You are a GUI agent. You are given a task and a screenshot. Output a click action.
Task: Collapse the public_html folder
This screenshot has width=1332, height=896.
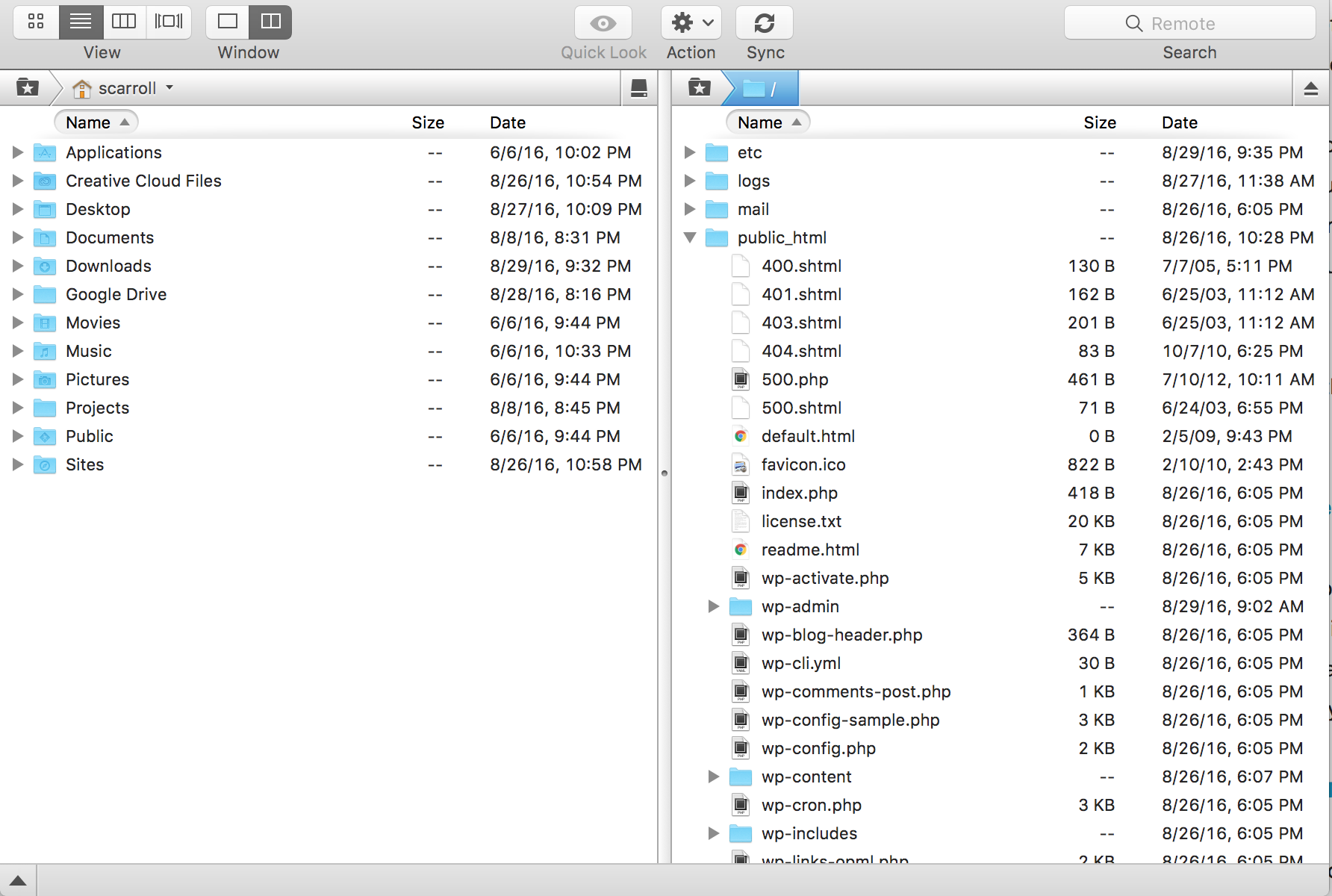(690, 237)
